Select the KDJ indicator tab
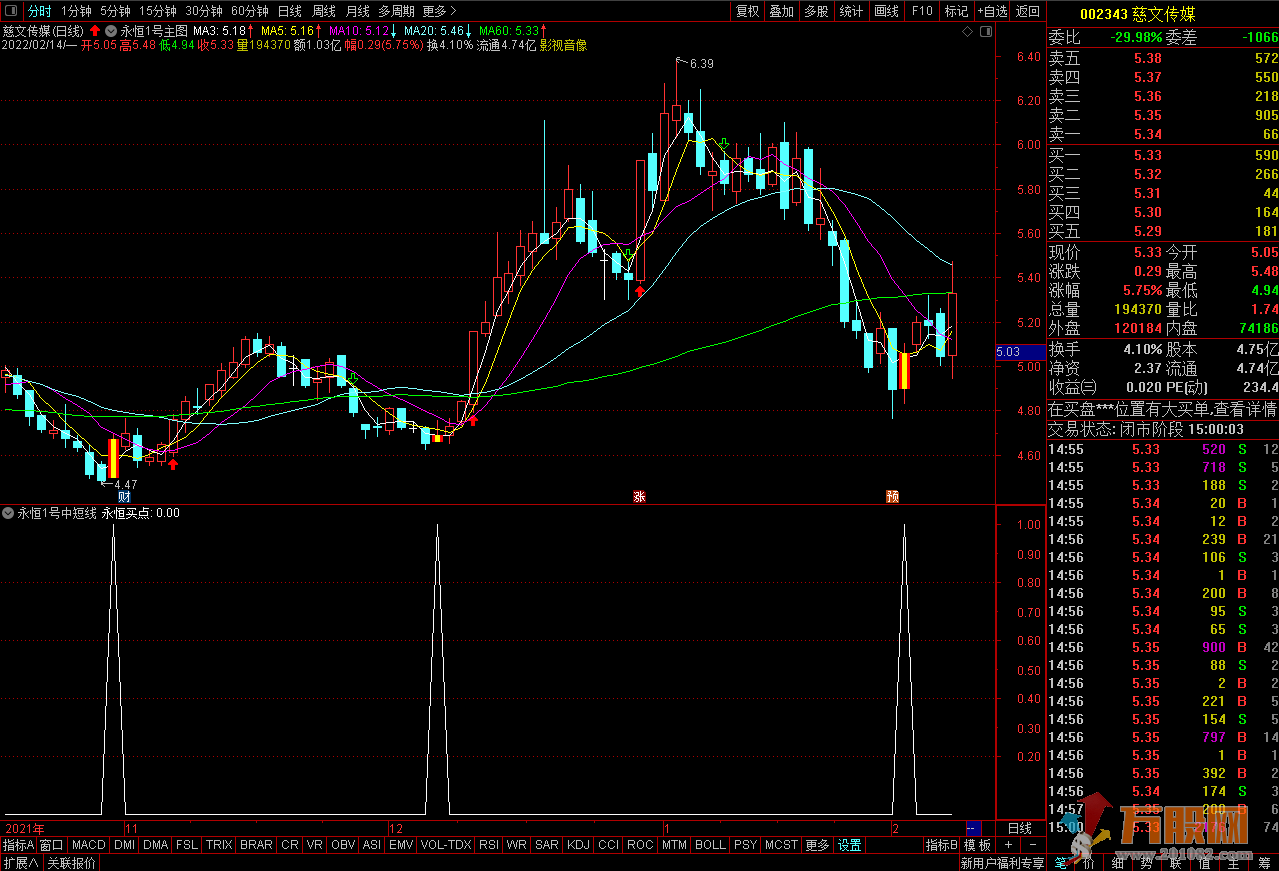This screenshot has width=1279, height=871. pyautogui.click(x=579, y=845)
